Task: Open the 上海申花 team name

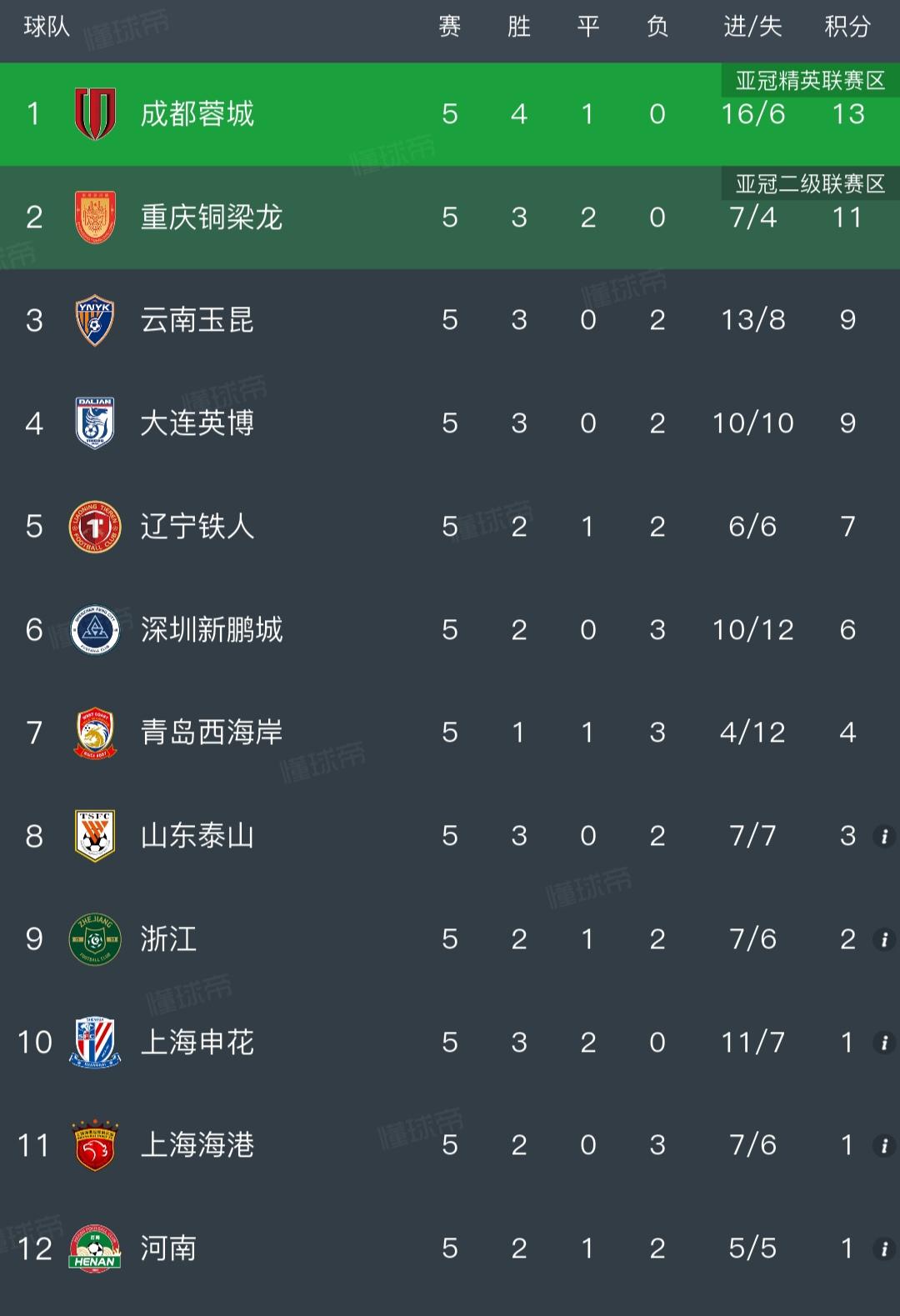Action: 197,1043
